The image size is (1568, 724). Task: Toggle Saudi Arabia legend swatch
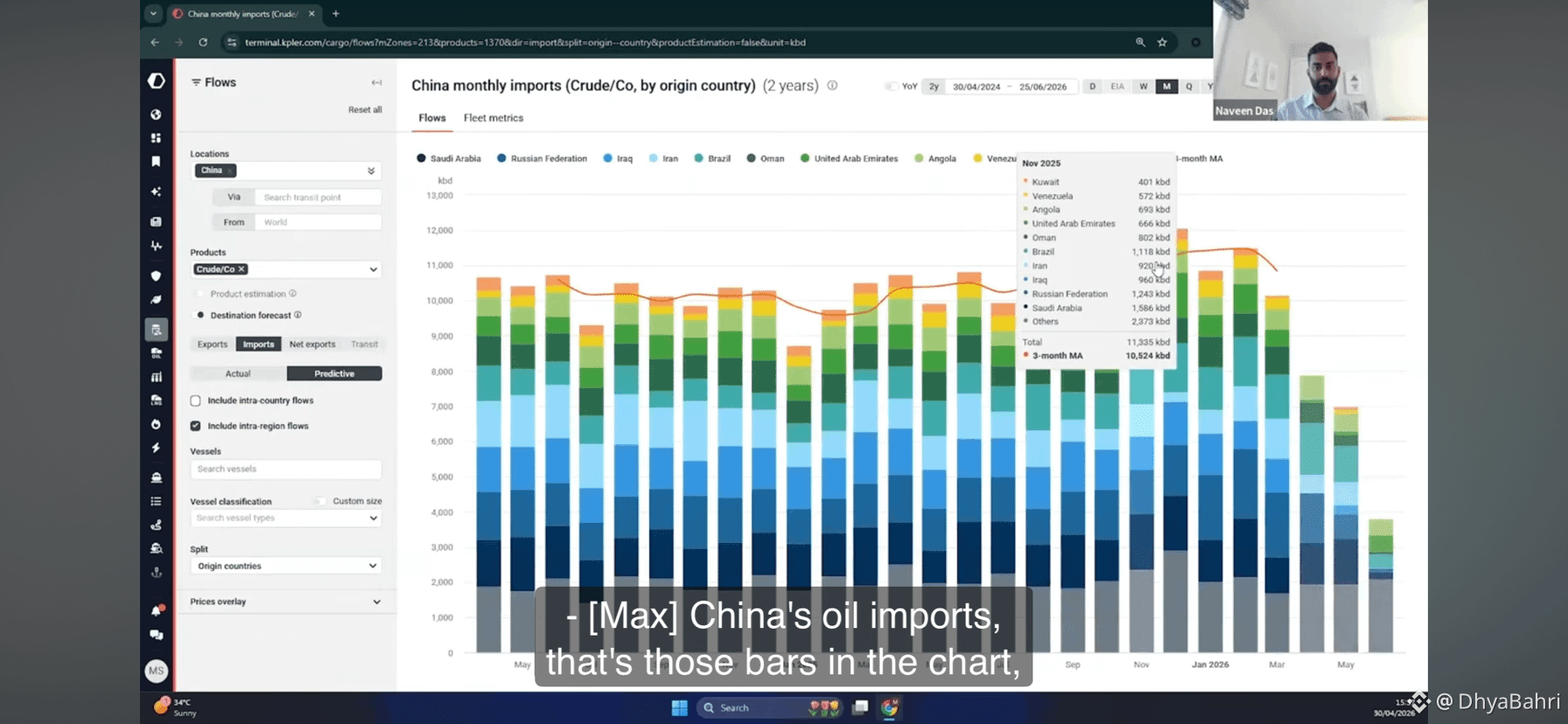[x=421, y=158]
